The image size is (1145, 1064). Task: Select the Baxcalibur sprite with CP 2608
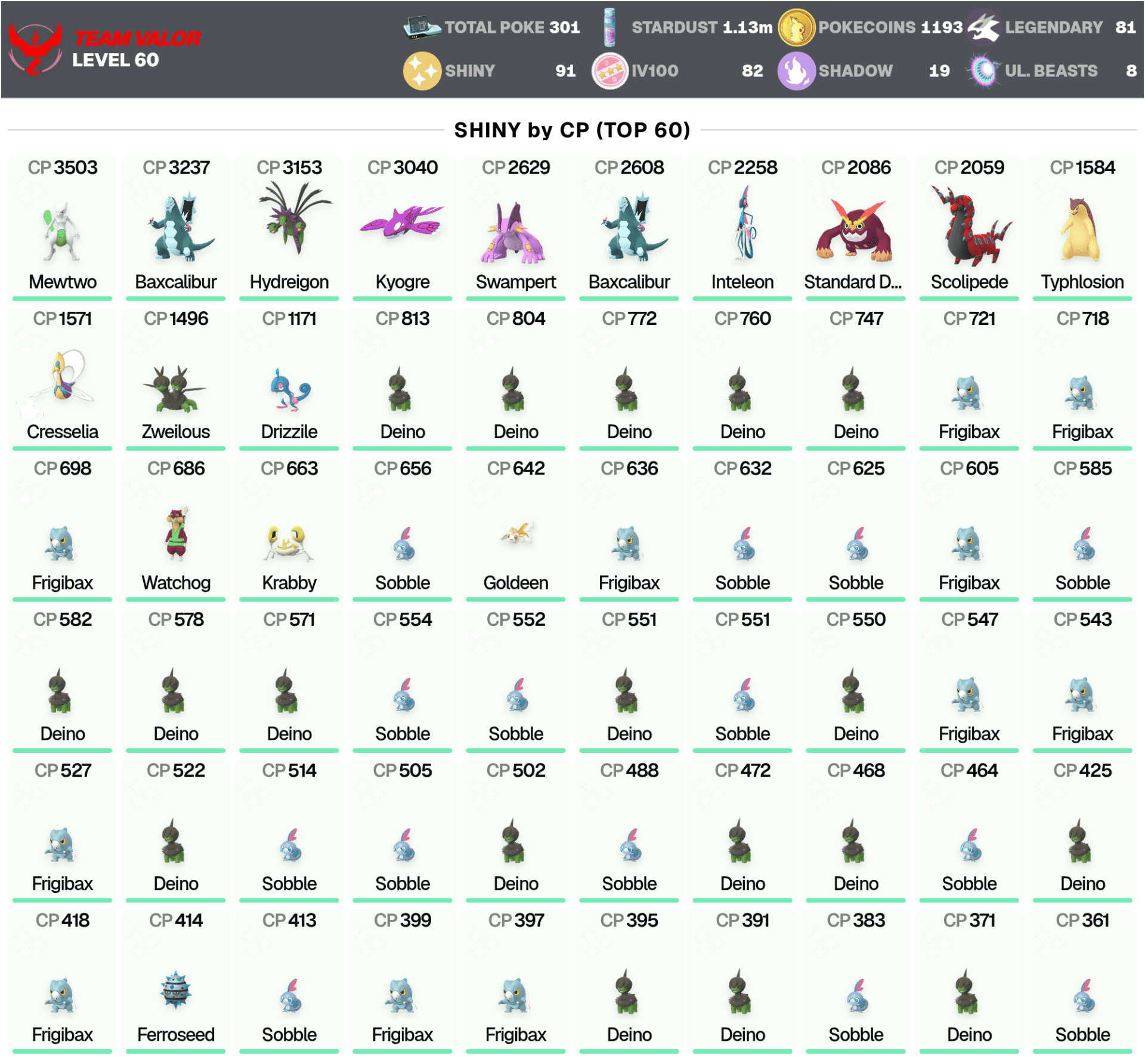pos(633,227)
